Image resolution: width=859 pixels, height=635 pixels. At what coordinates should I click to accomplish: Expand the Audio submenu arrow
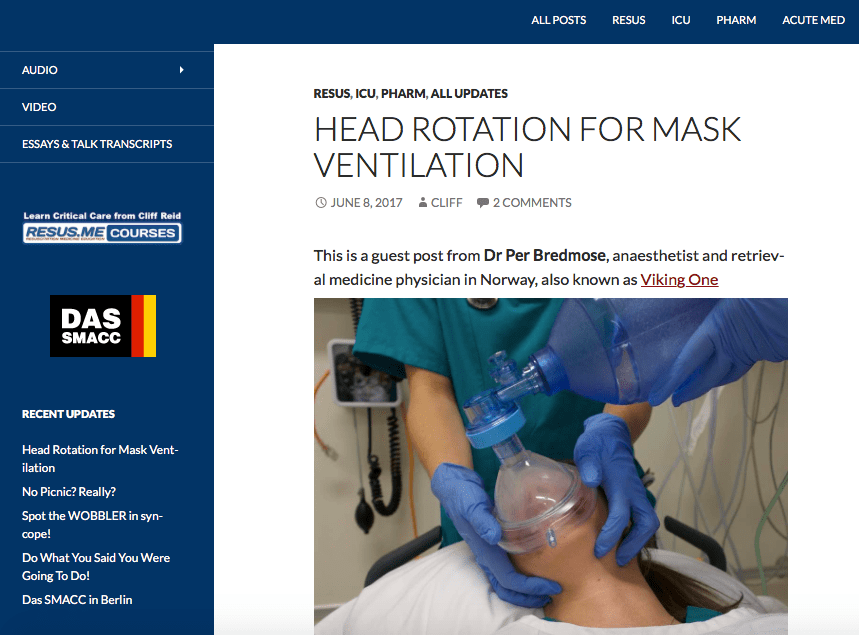pyautogui.click(x=181, y=70)
